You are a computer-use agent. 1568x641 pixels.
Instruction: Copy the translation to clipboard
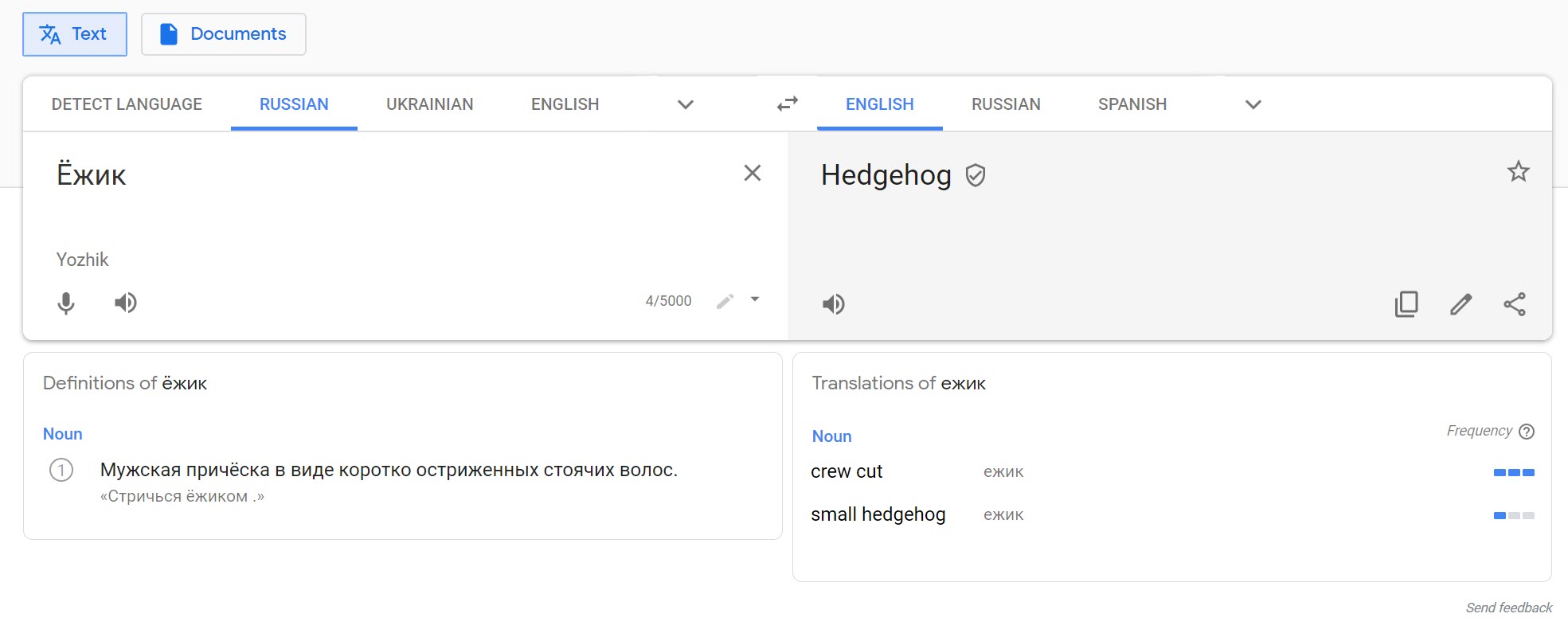pyautogui.click(x=1406, y=304)
